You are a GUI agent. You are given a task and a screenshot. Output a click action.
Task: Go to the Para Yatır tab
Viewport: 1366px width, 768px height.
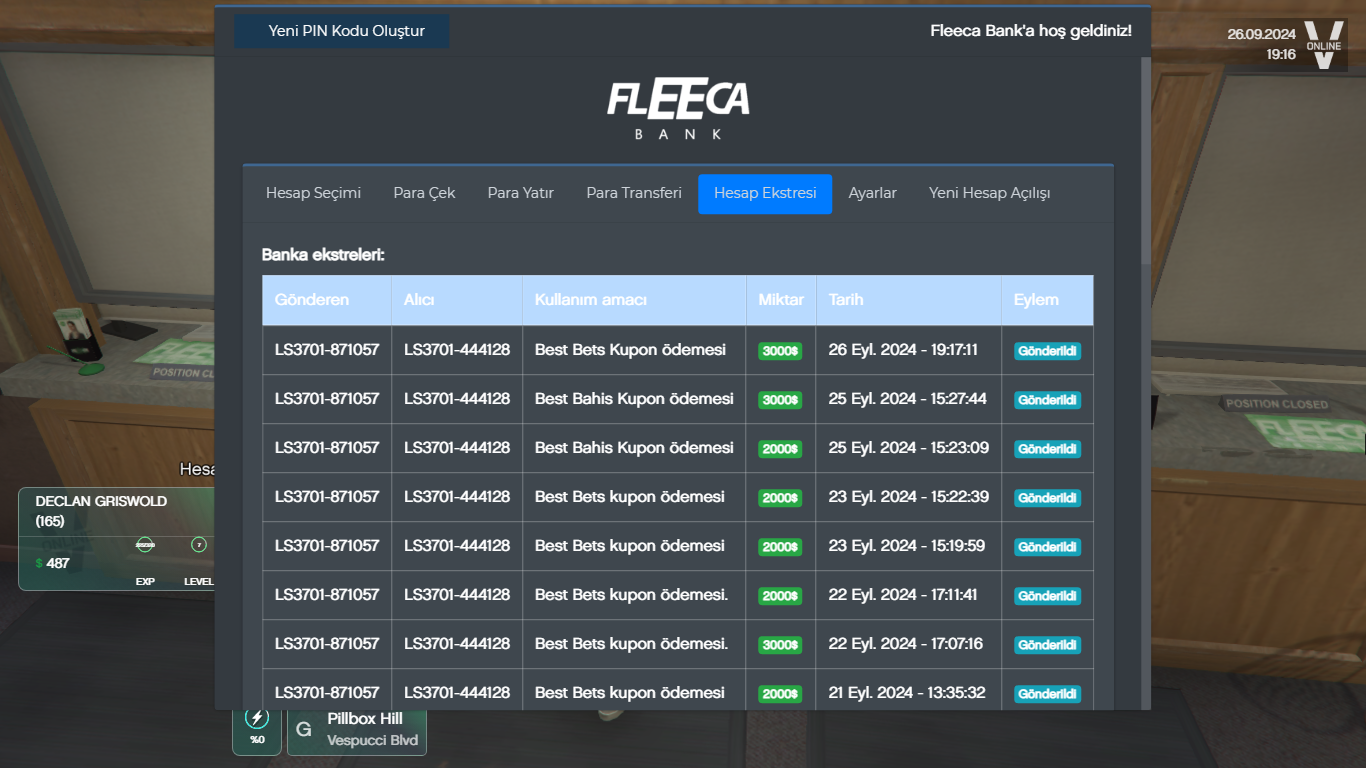pyautogui.click(x=520, y=193)
